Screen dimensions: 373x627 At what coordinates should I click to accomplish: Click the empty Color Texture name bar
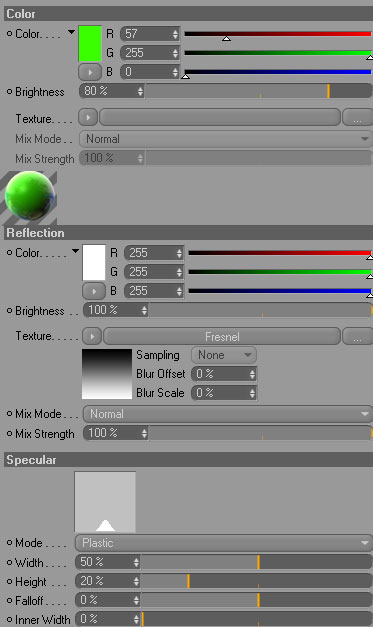pyautogui.click(x=220, y=118)
